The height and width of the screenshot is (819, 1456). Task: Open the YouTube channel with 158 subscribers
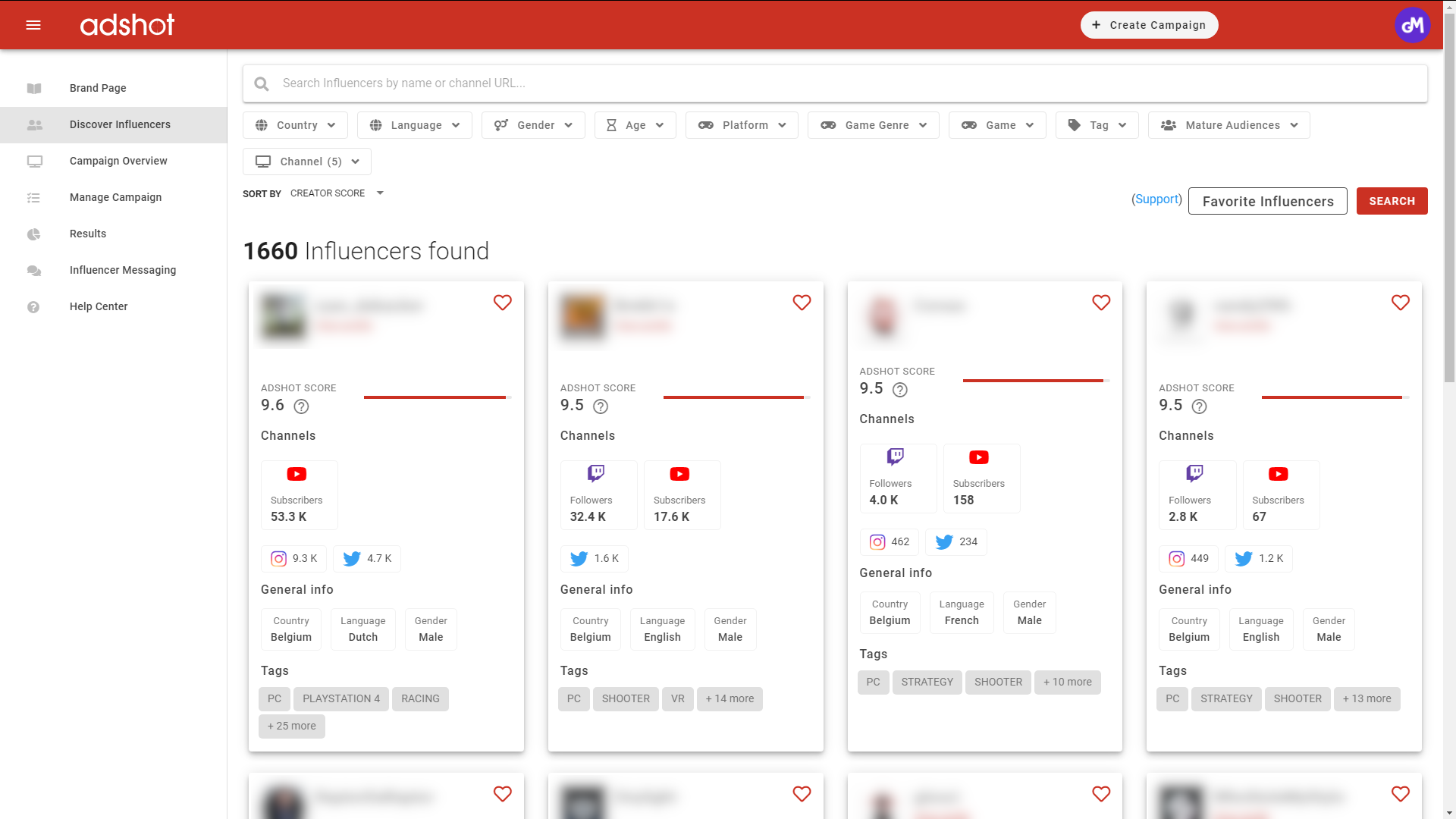pos(982,478)
